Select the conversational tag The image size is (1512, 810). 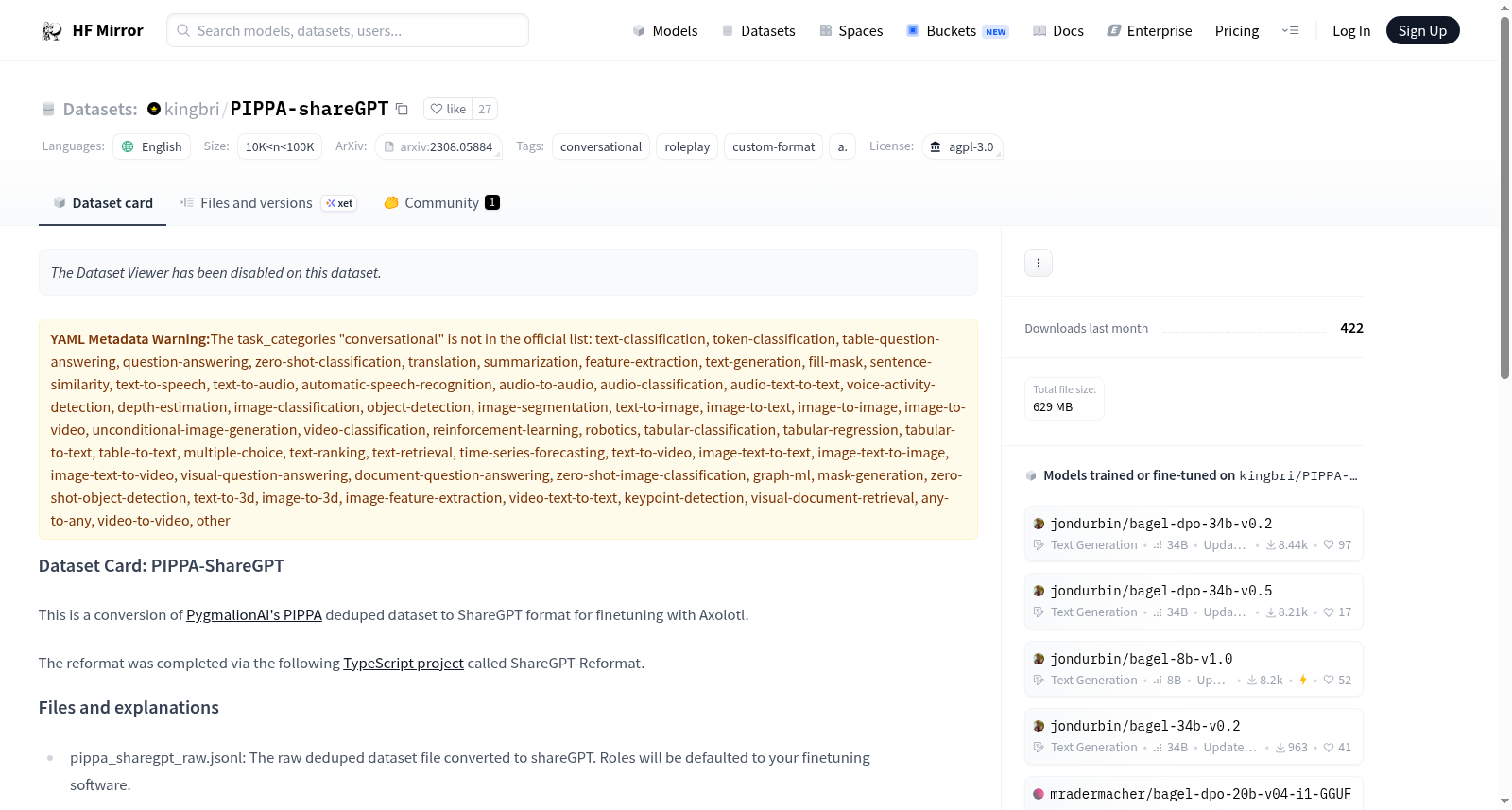(x=601, y=146)
